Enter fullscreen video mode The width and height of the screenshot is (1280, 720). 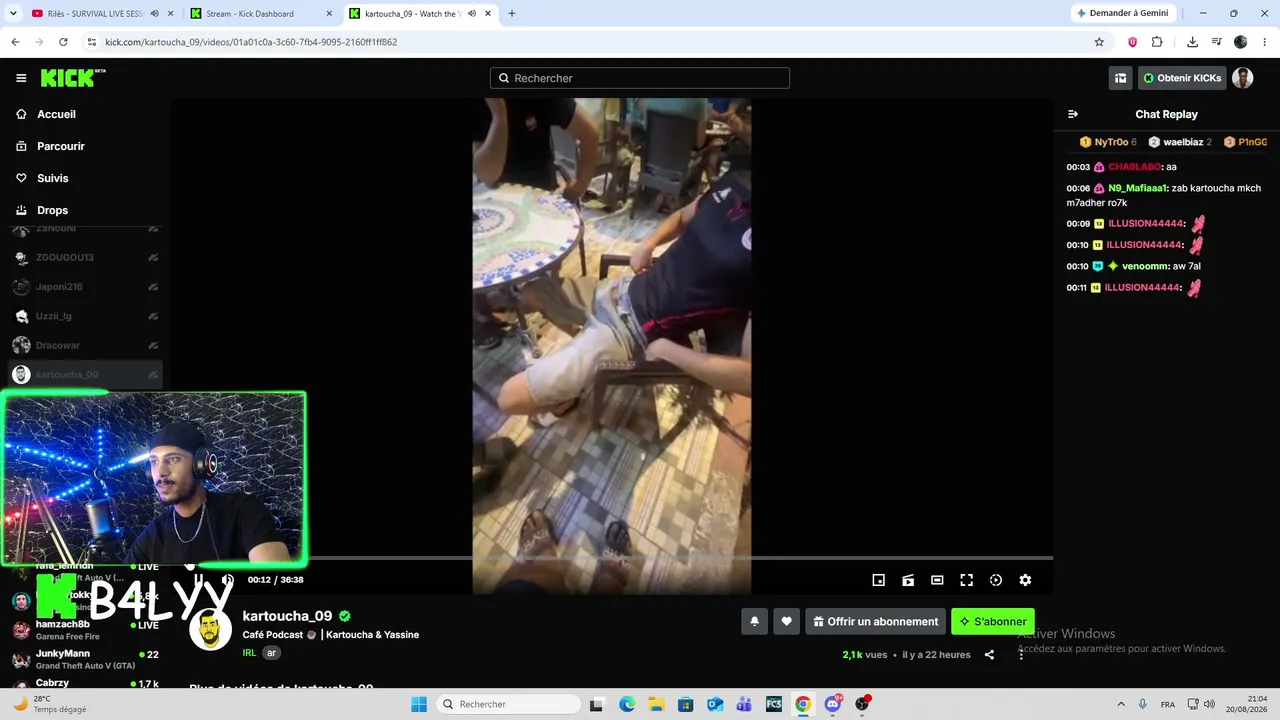(966, 580)
